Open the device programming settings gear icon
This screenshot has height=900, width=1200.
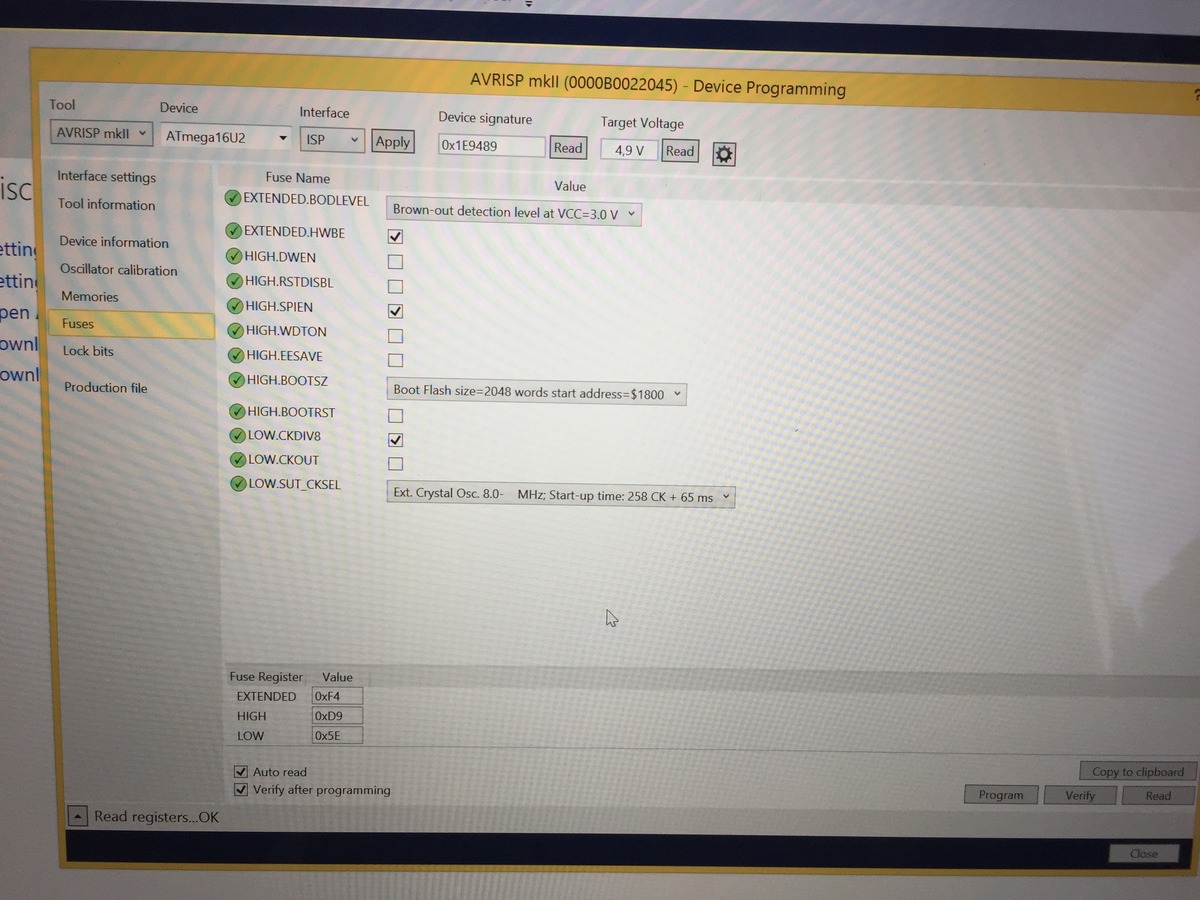pyautogui.click(x=725, y=154)
